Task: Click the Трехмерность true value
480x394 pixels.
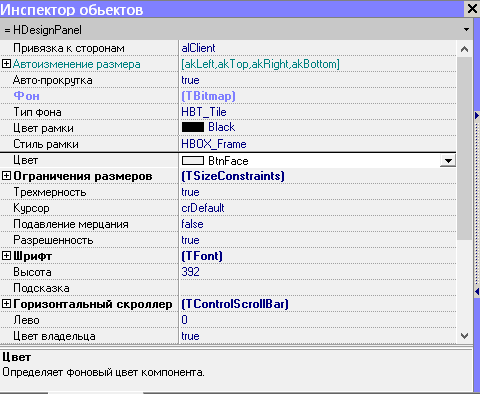Action: click(190, 192)
